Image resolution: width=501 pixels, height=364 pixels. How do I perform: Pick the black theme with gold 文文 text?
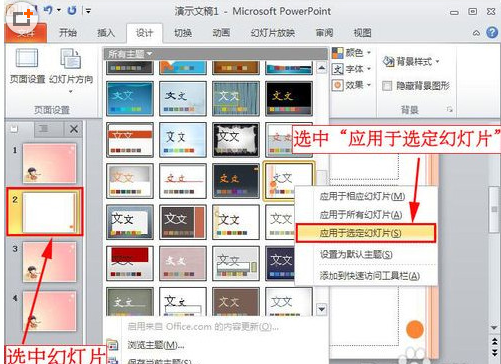(x=289, y=99)
